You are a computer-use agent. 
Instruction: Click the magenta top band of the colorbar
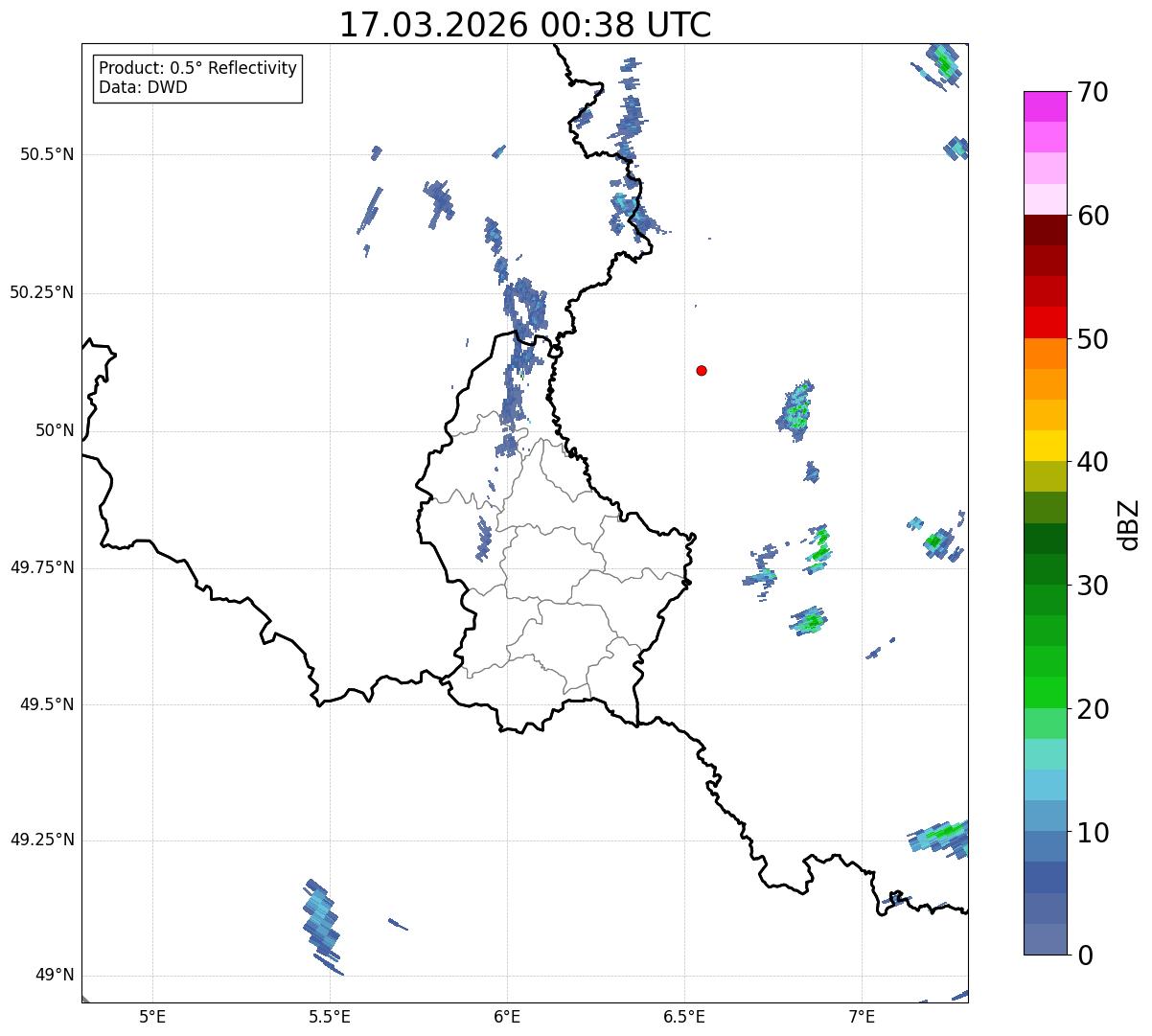click(1046, 106)
